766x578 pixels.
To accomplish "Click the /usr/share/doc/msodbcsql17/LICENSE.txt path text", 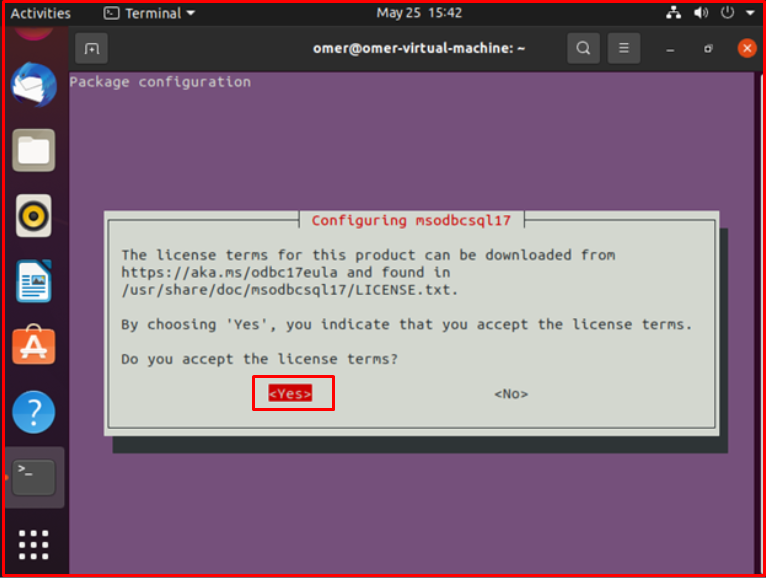I will 290,290.
